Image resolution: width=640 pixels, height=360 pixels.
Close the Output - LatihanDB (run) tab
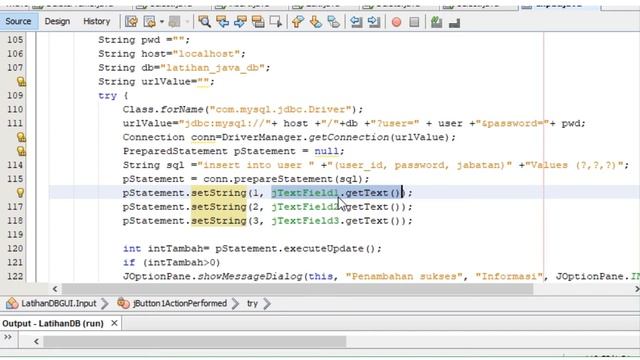point(114,323)
